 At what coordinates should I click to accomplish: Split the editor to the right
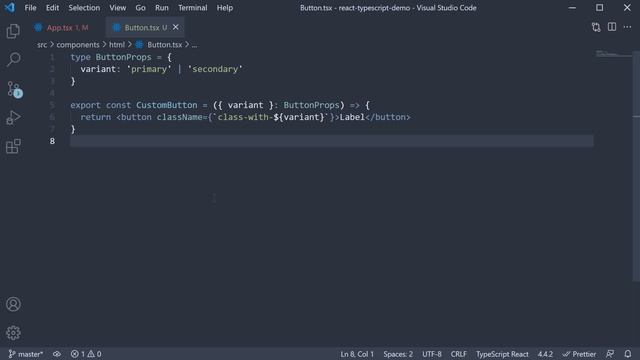612,27
